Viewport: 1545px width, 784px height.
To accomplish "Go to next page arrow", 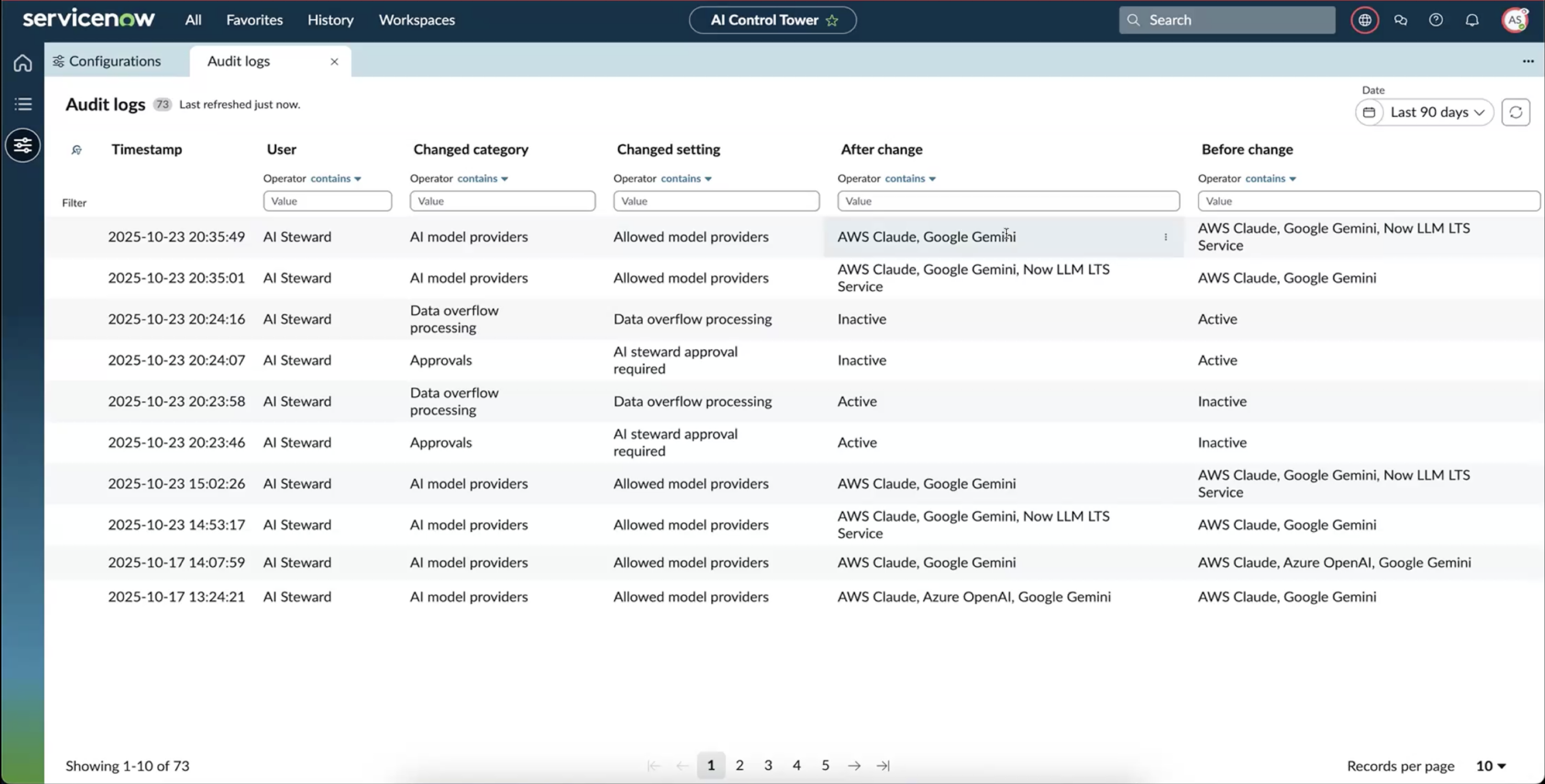I will coord(854,765).
